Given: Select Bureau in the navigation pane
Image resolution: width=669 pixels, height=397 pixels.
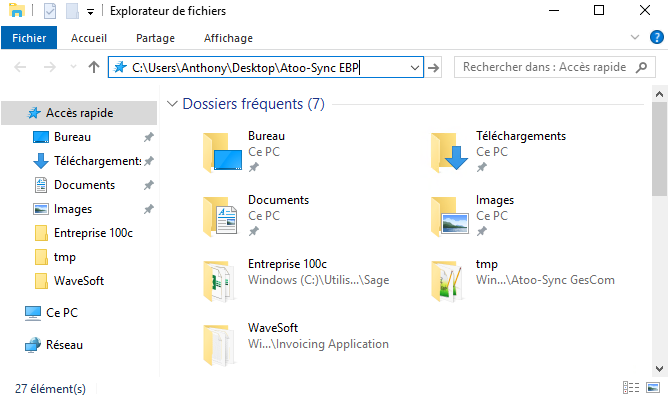Looking at the screenshot, I should pos(73,137).
